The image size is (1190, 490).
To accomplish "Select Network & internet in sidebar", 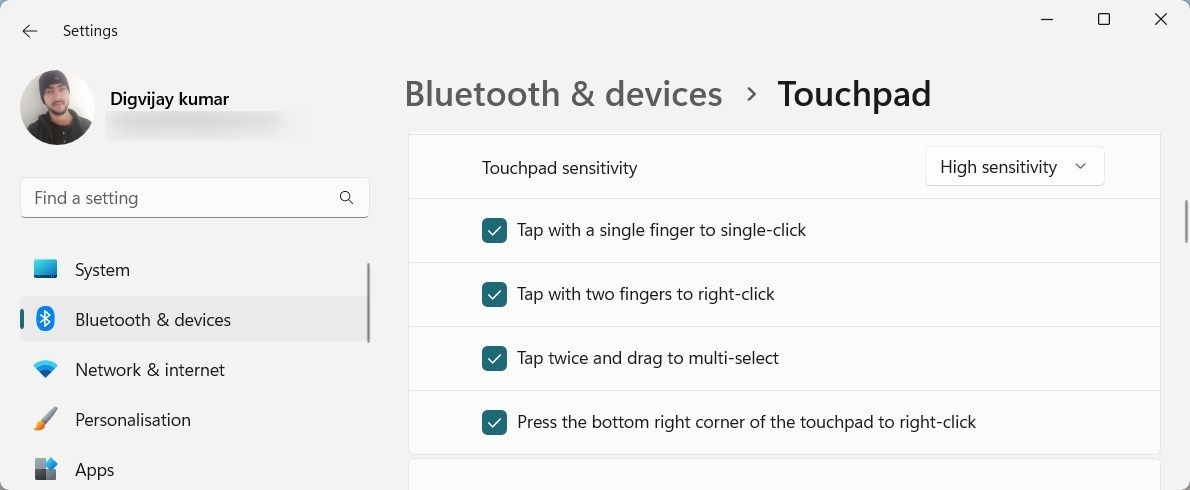I will (x=150, y=370).
